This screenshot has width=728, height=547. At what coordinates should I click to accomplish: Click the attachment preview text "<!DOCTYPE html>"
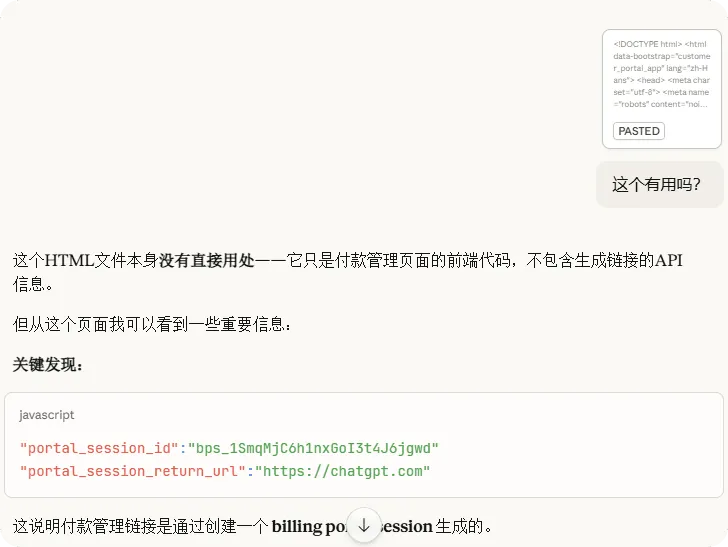[x=648, y=44]
